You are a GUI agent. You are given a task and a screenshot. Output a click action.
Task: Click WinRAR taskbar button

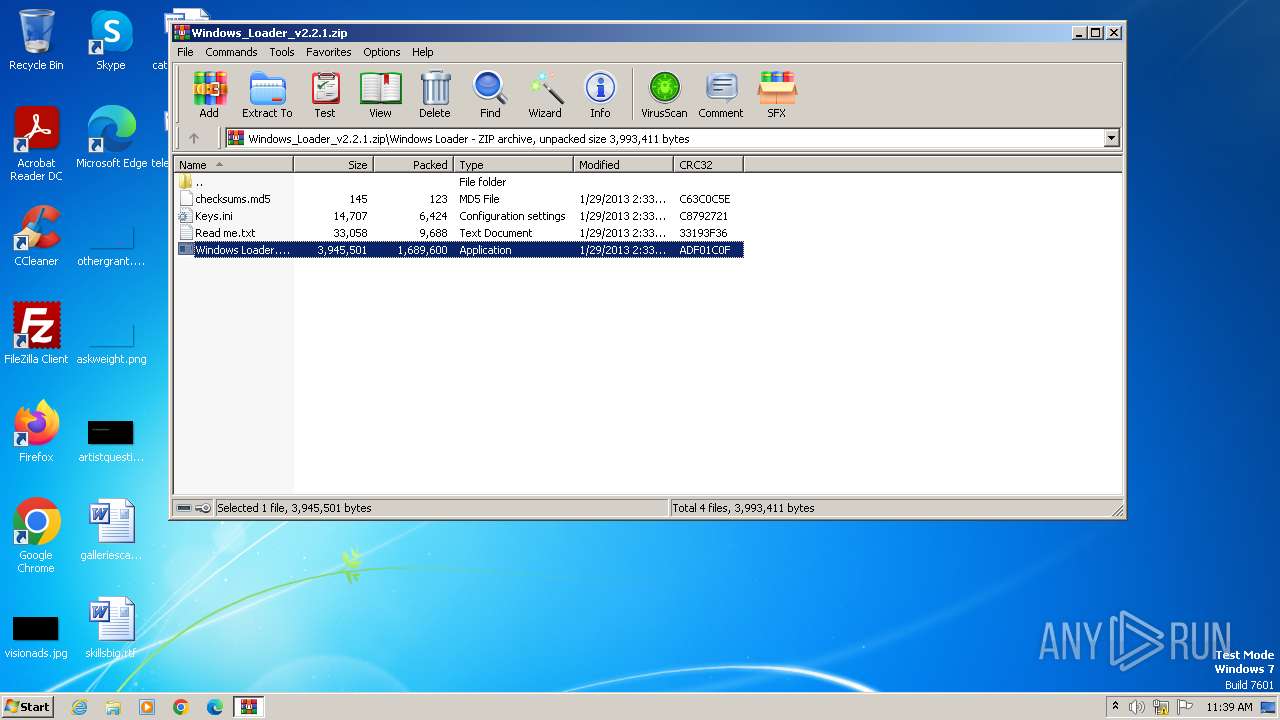pyautogui.click(x=249, y=707)
